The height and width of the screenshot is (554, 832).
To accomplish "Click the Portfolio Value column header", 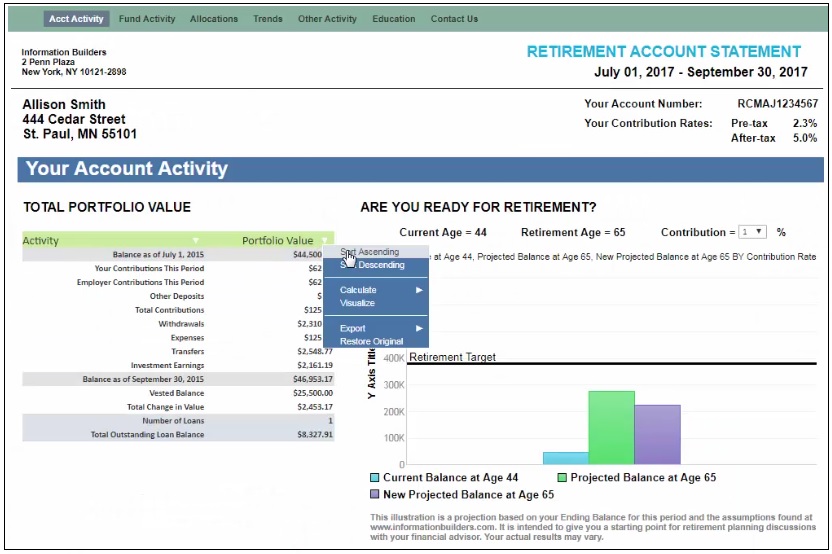I will click(278, 240).
